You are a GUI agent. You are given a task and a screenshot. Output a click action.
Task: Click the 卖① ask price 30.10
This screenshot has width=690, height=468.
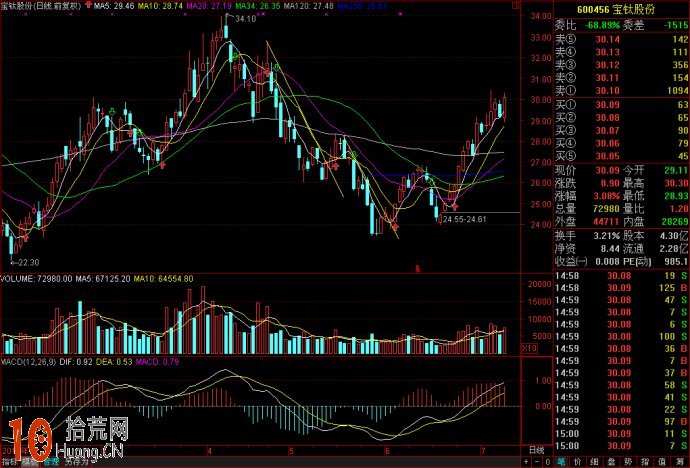click(x=607, y=91)
